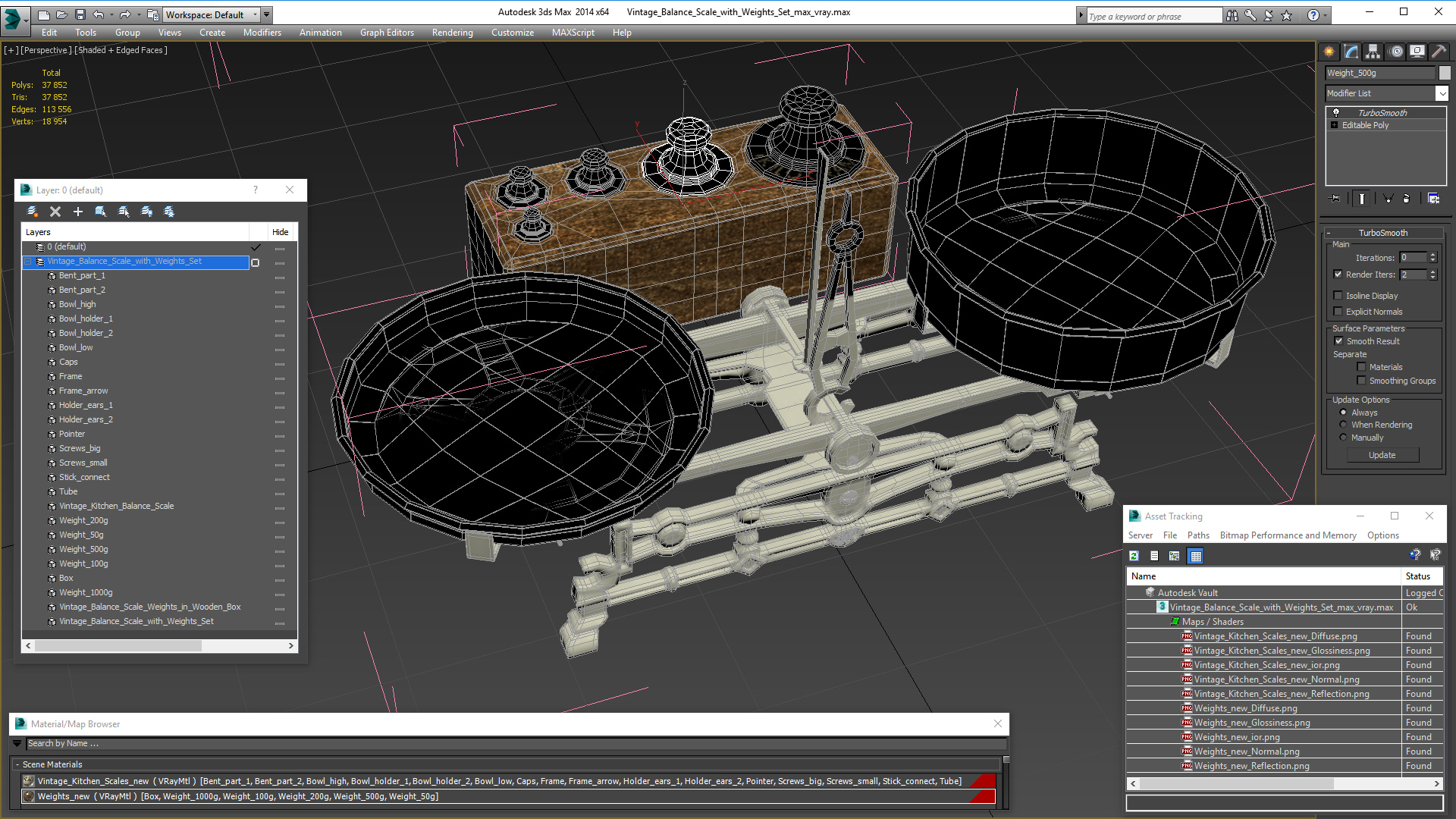
Task: Open the Graph Editors menu
Action: [x=387, y=33]
